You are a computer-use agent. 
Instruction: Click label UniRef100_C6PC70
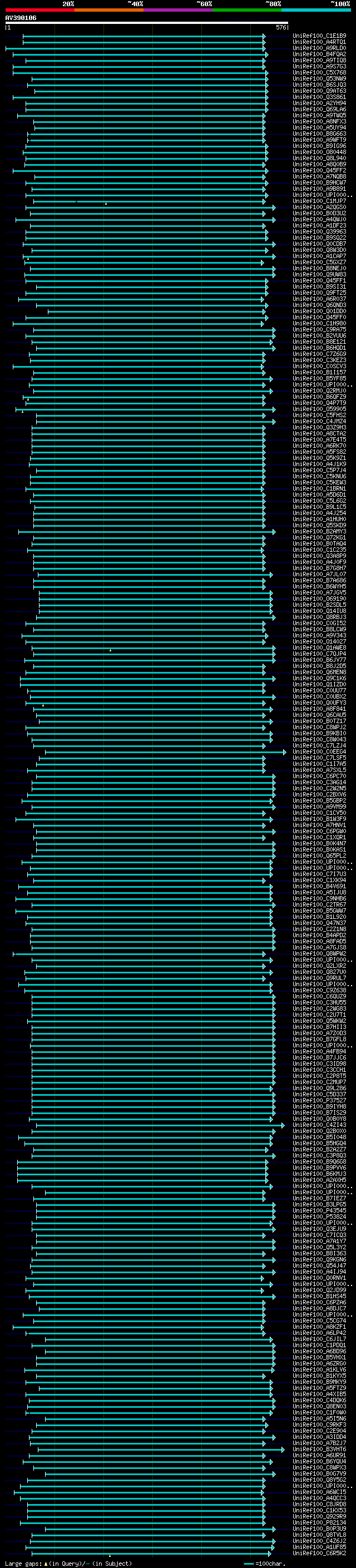(319, 776)
